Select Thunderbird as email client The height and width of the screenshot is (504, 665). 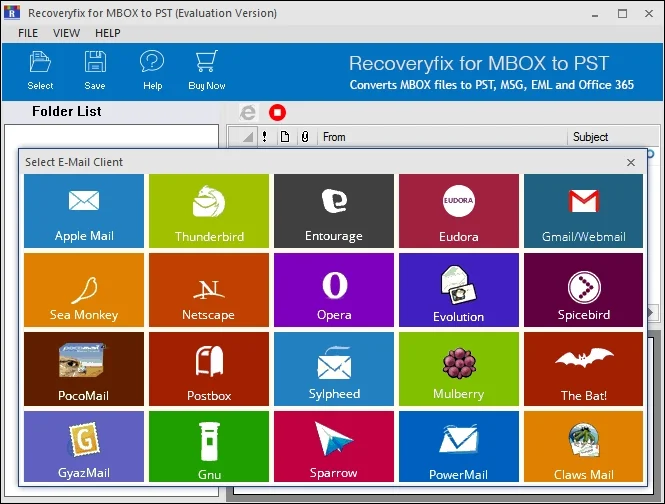209,211
